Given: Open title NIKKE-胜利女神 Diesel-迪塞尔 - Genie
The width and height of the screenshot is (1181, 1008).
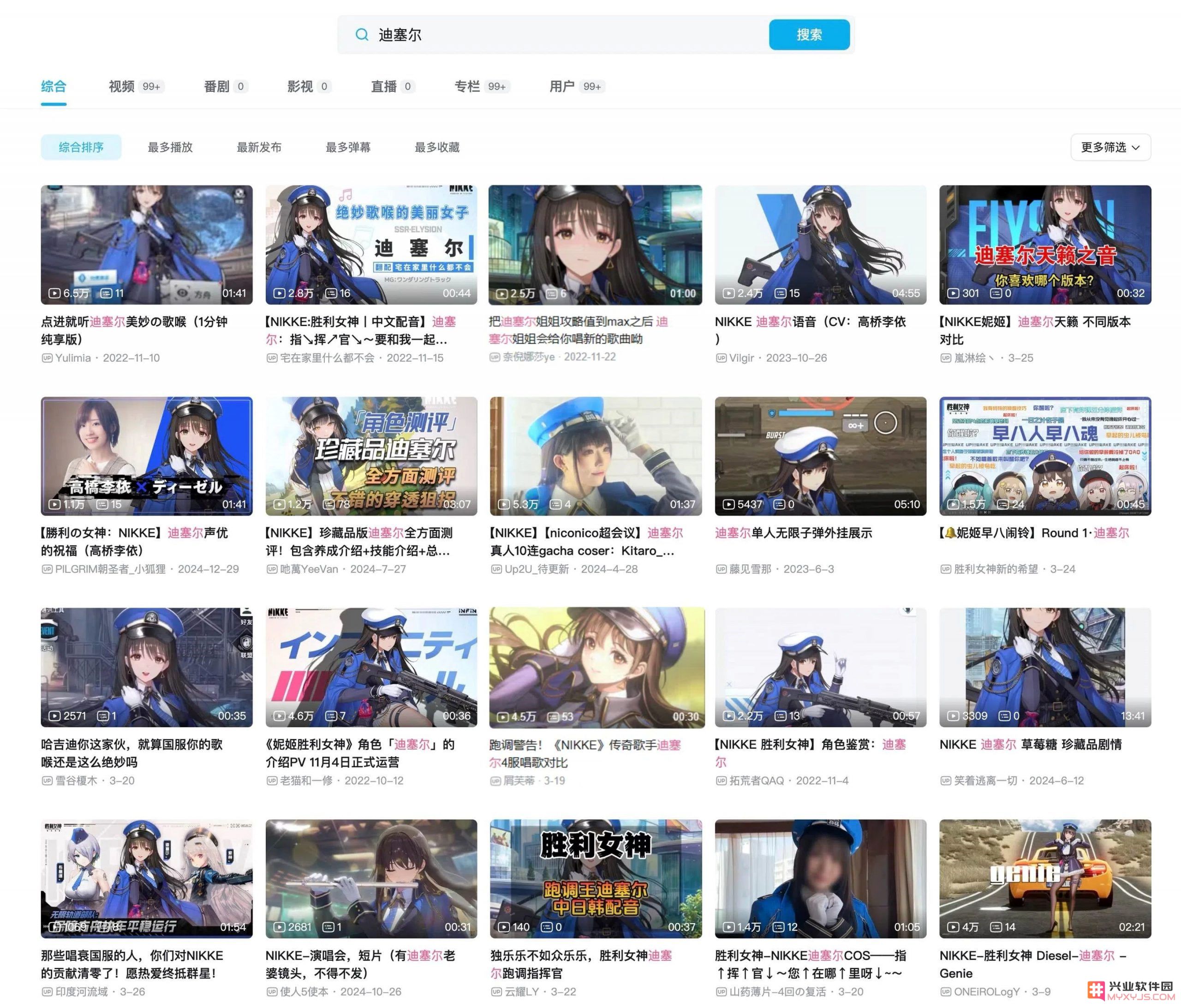Looking at the screenshot, I should pos(1033,965).
